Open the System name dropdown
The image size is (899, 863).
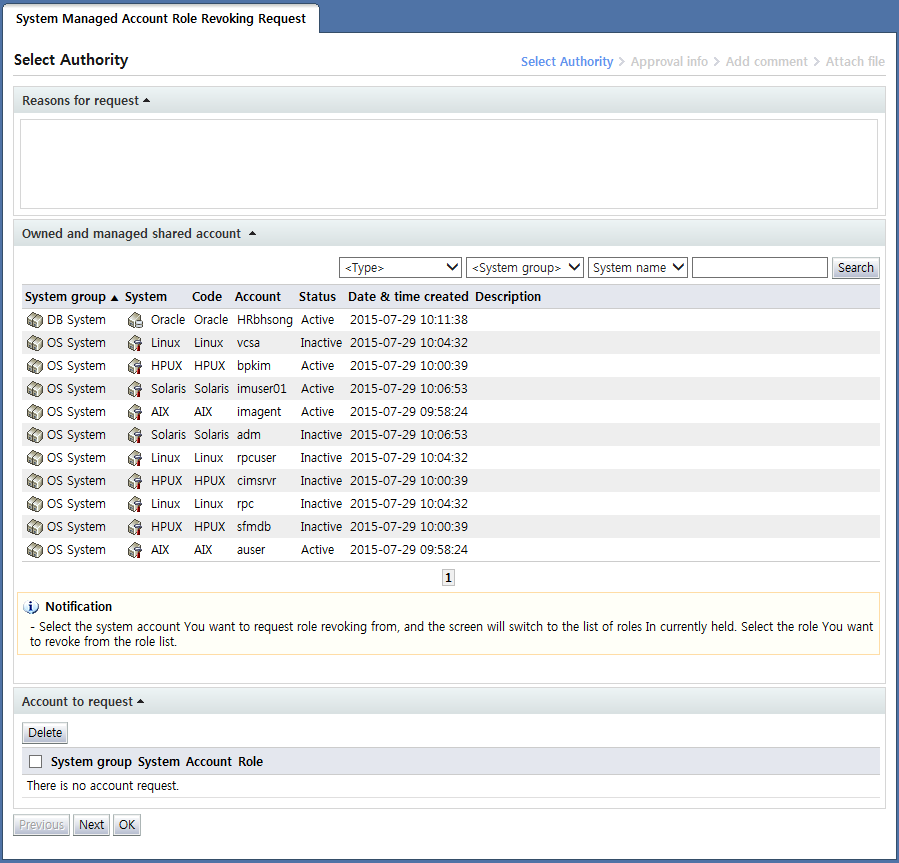coord(638,268)
